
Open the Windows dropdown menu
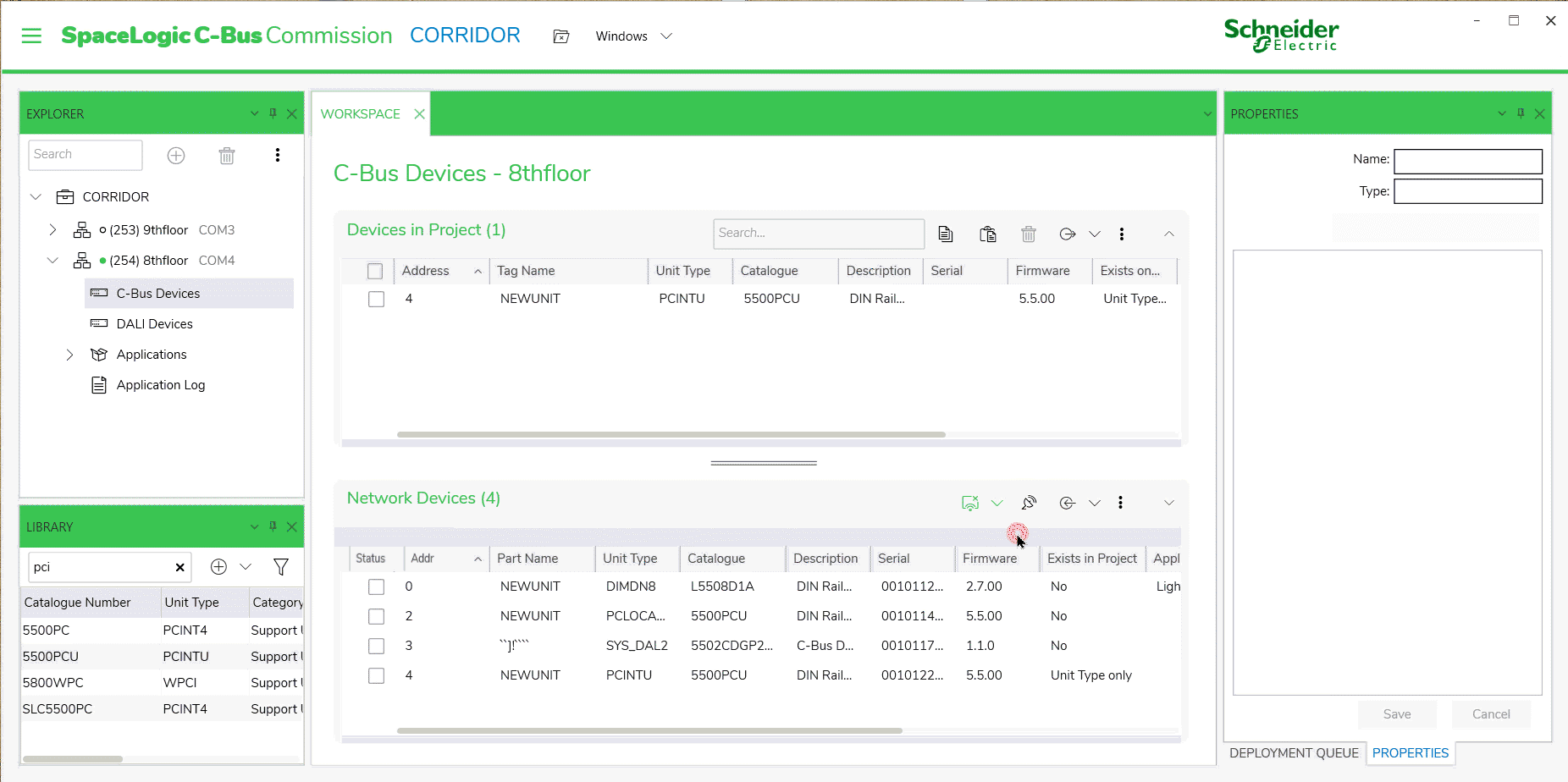(x=633, y=36)
